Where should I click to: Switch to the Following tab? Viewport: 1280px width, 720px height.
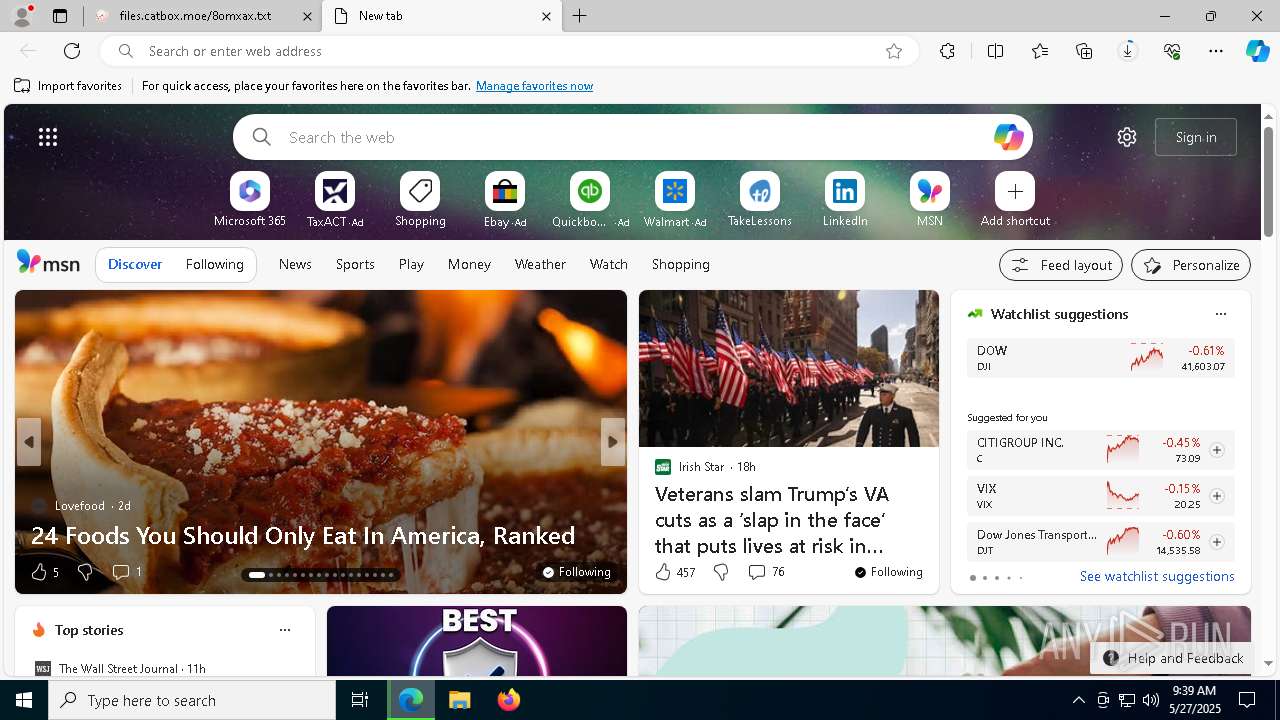(x=214, y=264)
